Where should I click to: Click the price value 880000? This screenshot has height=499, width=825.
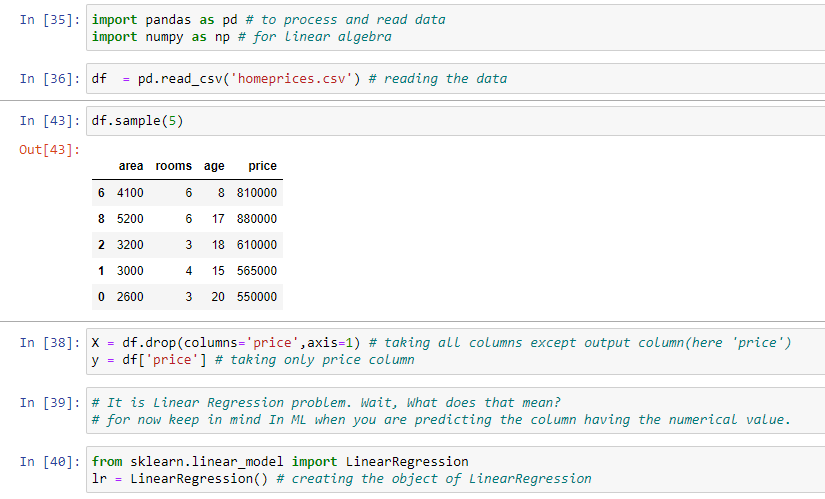click(x=257, y=218)
